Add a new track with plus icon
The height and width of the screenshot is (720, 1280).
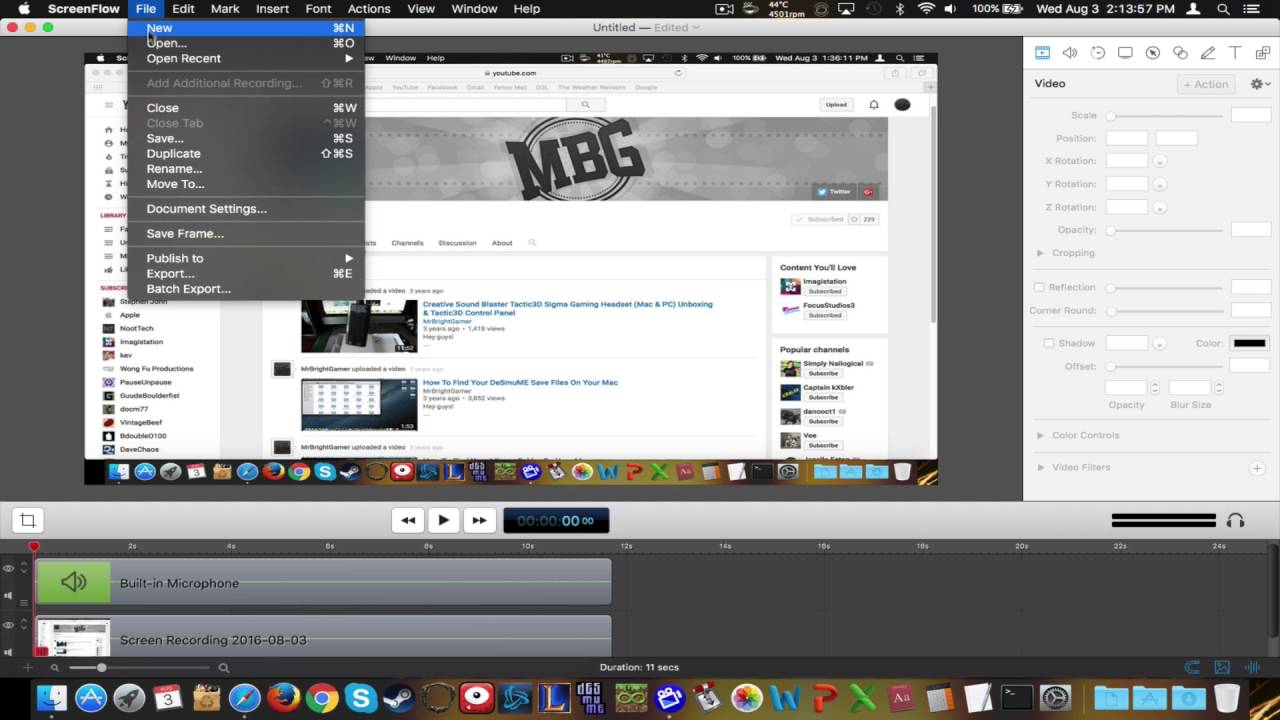pos(27,667)
